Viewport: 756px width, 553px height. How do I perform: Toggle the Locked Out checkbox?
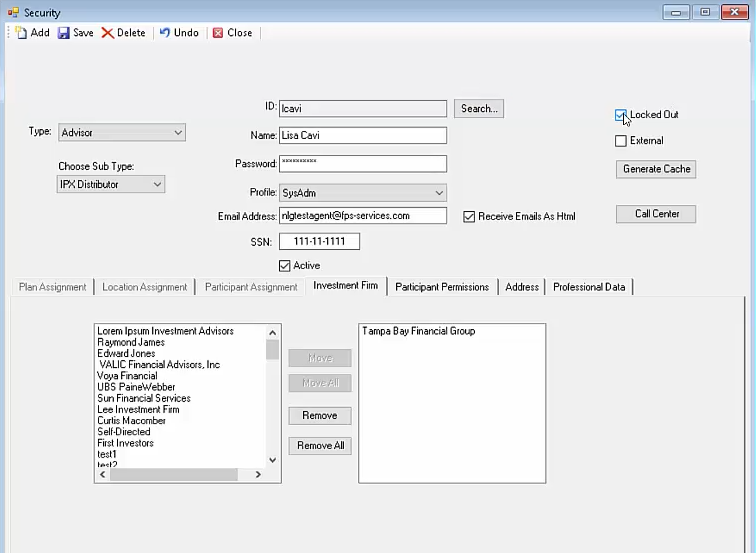621,115
